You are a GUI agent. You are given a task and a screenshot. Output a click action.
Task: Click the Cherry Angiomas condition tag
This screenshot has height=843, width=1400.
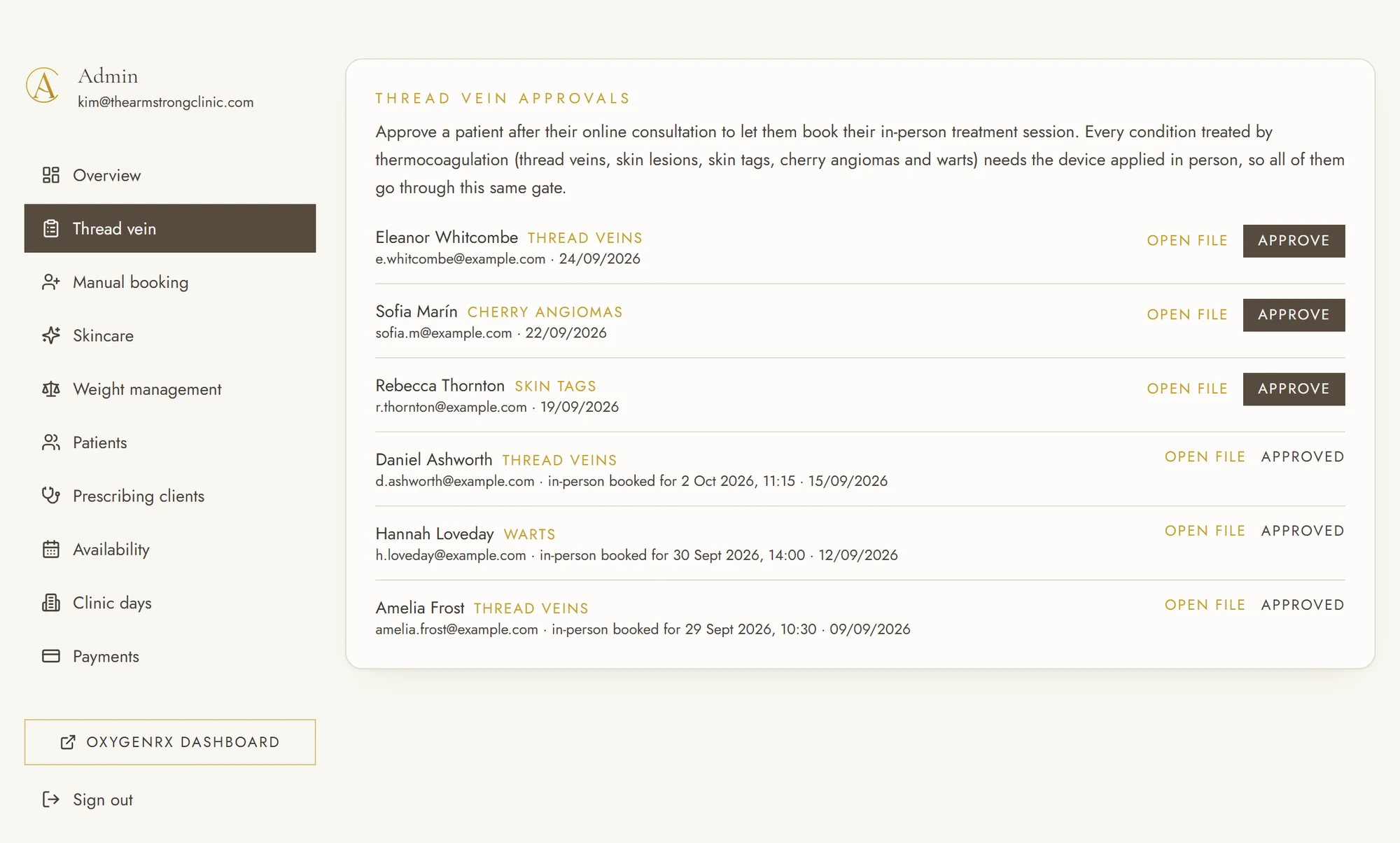point(545,312)
